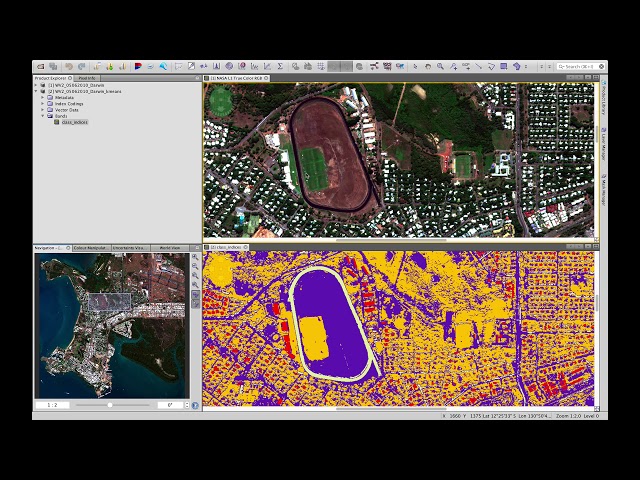Select the draw polygon tool

(x=516, y=66)
